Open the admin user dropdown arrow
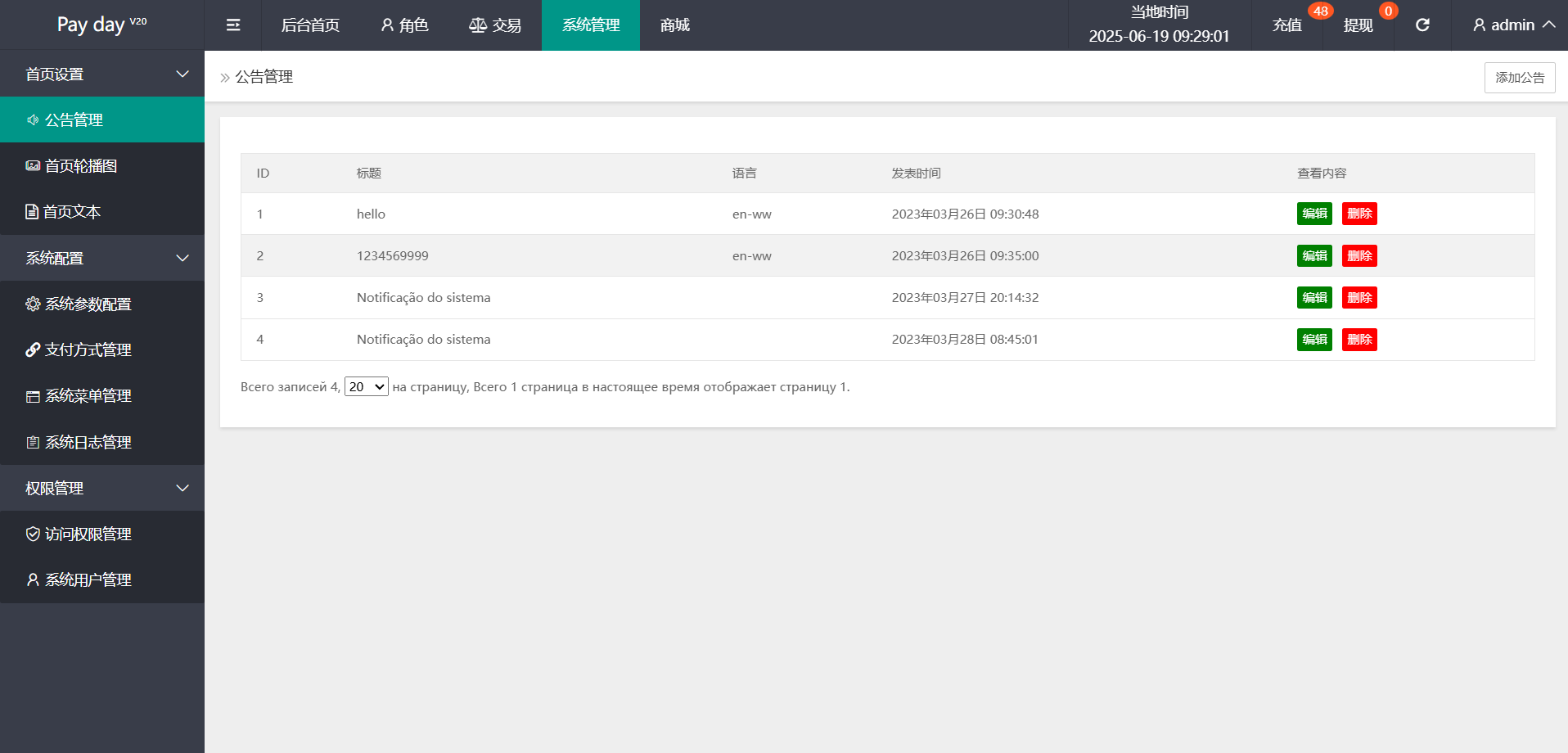This screenshot has height=753, width=1568. pyautogui.click(x=1549, y=25)
